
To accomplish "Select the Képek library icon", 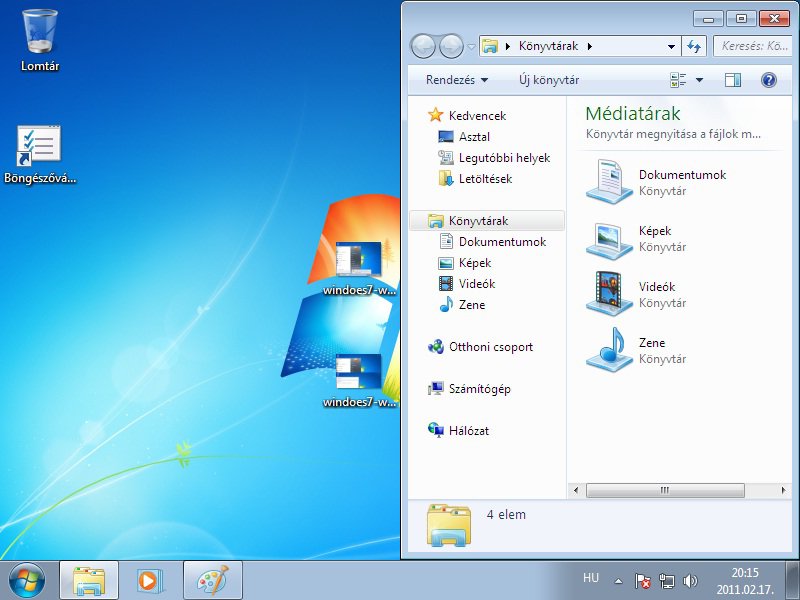I will [x=610, y=239].
